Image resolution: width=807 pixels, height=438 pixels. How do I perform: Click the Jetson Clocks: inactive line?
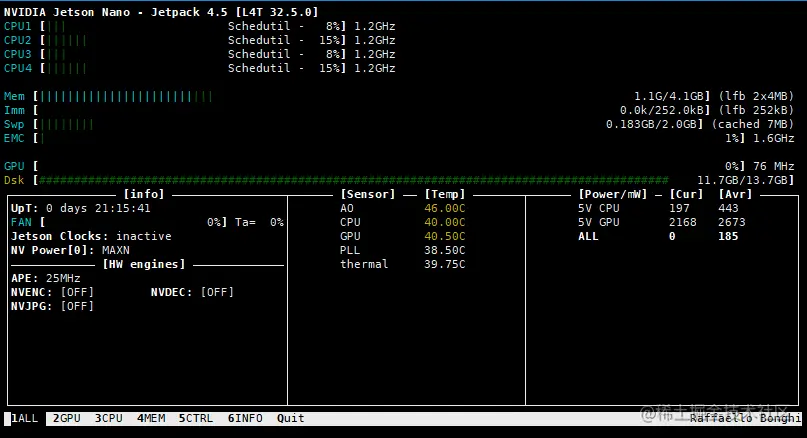(91, 236)
